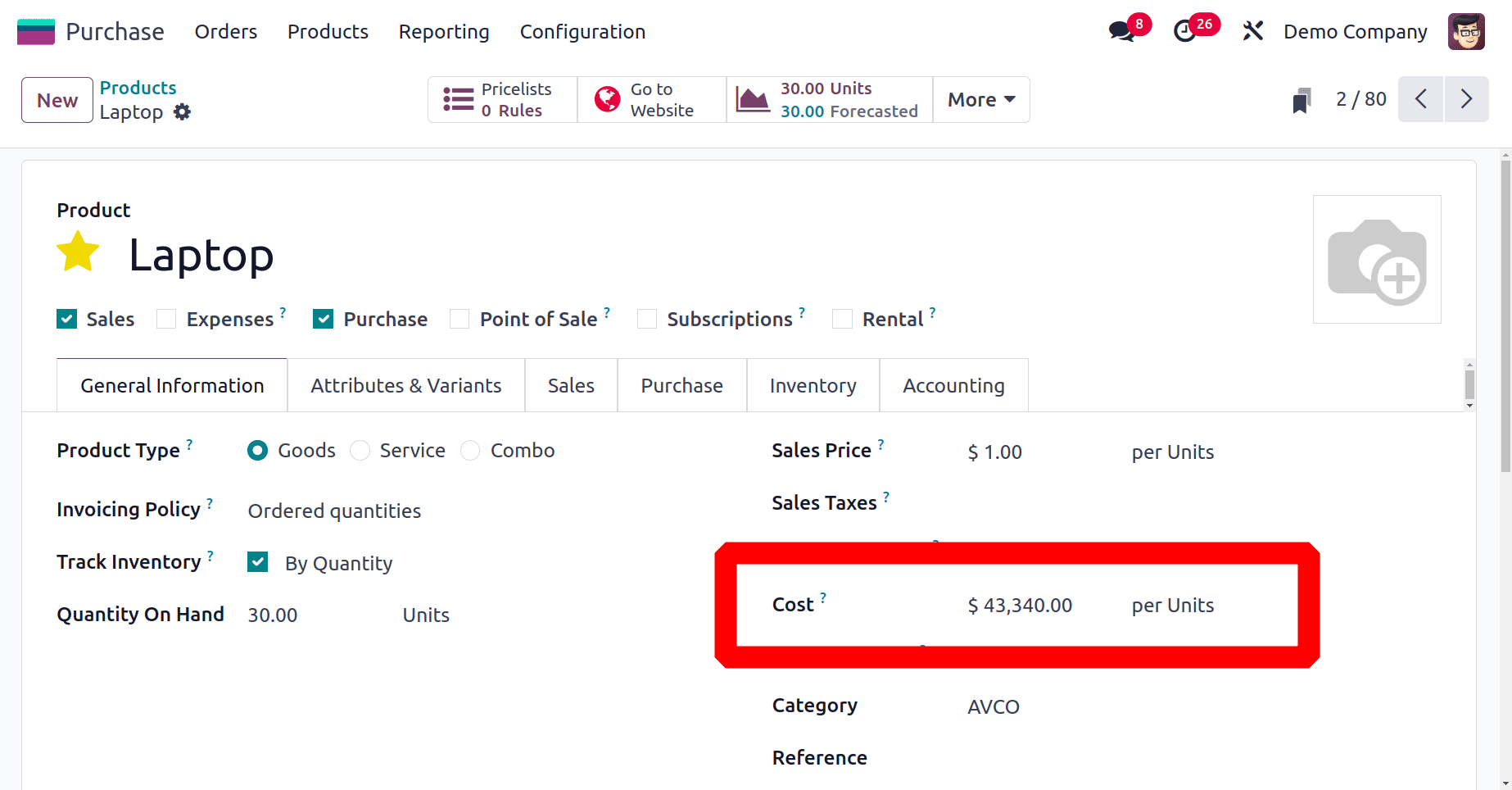Uncheck the Sales checkbox

pyautogui.click(x=66, y=319)
